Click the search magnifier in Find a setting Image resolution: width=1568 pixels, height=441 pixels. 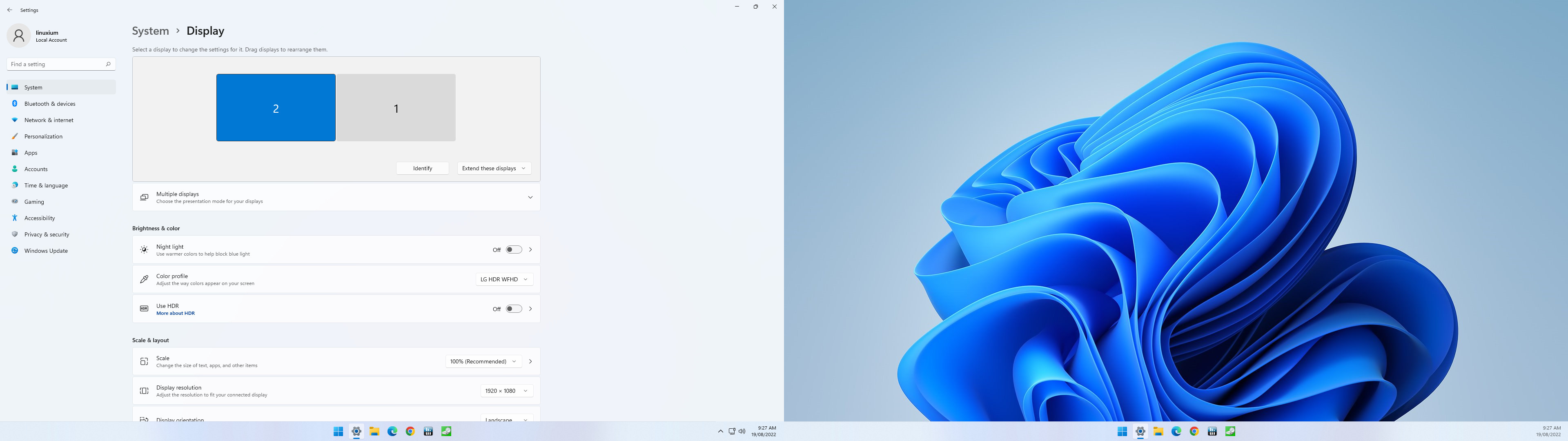[x=108, y=64]
